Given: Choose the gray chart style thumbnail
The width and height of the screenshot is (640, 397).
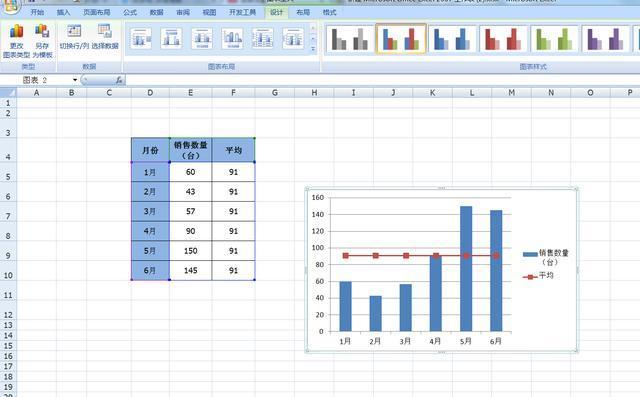Looking at the screenshot, I should tap(350, 39).
